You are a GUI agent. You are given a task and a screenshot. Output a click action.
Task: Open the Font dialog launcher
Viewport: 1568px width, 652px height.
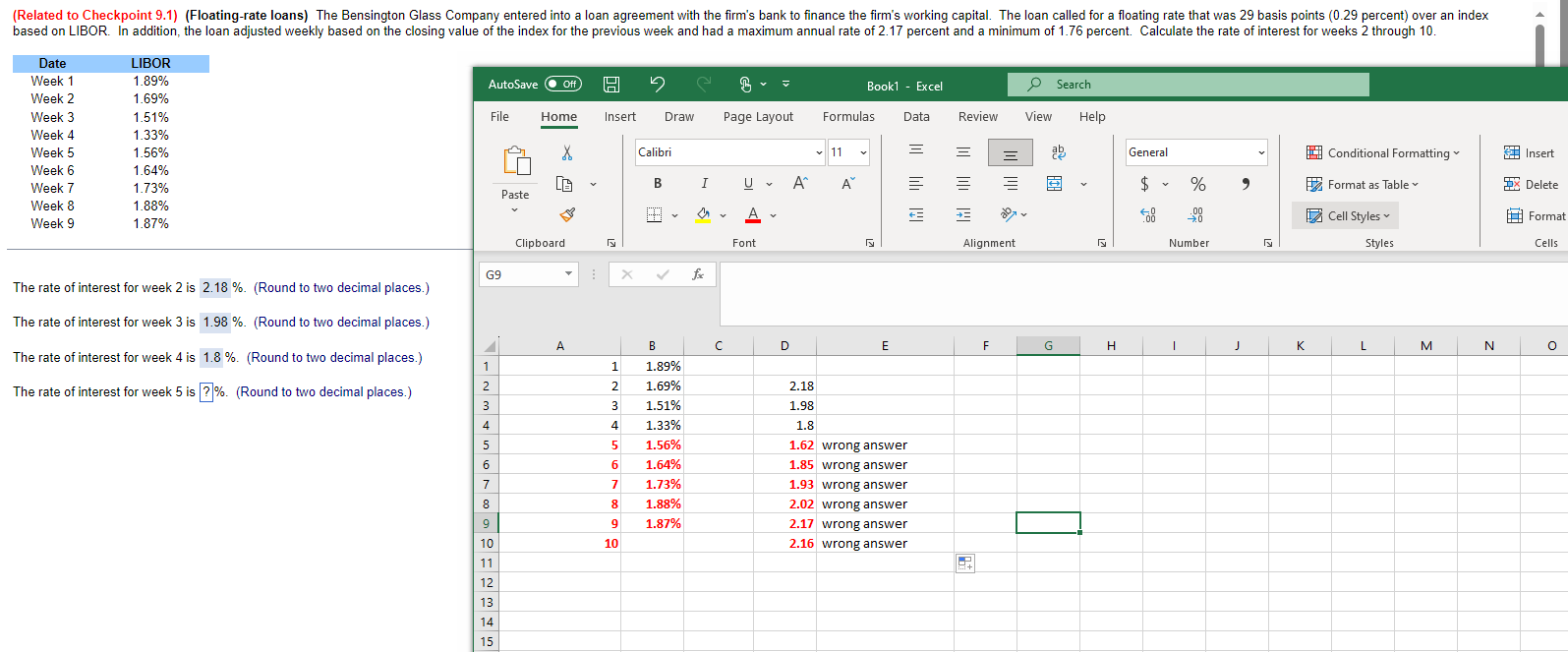pos(870,243)
